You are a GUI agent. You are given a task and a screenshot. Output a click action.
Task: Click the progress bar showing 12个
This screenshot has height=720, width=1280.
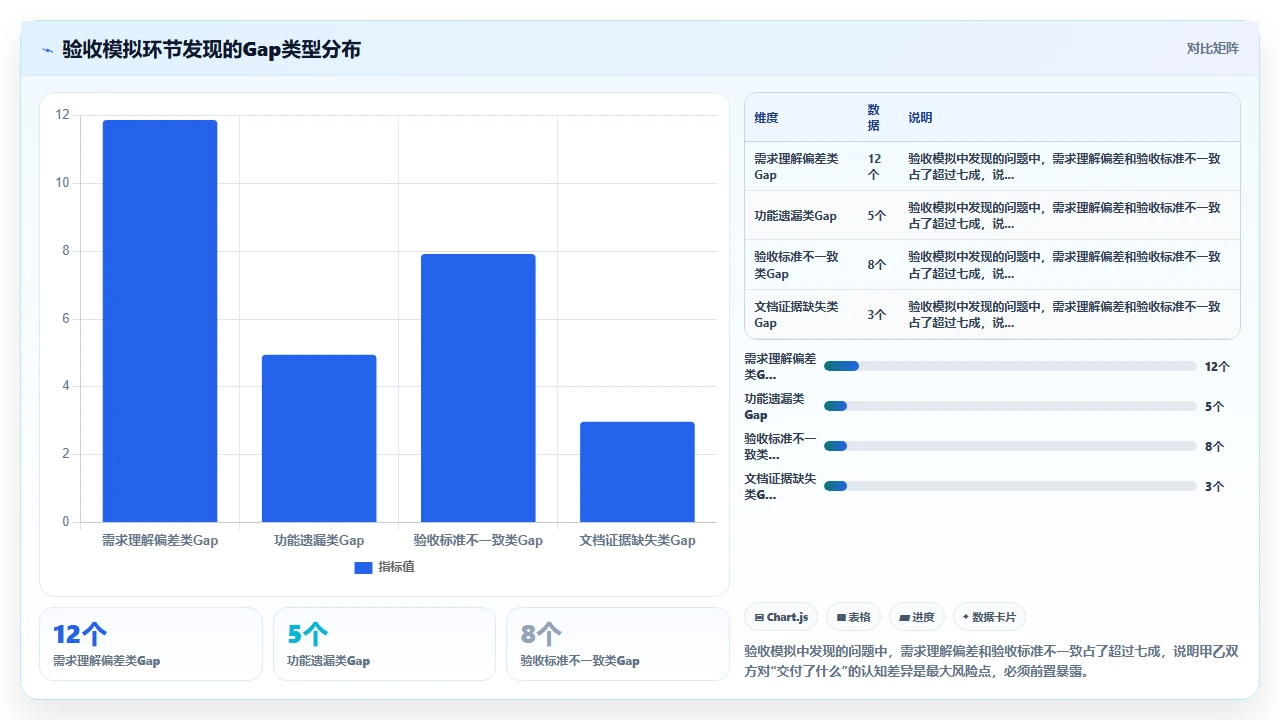pos(1010,366)
